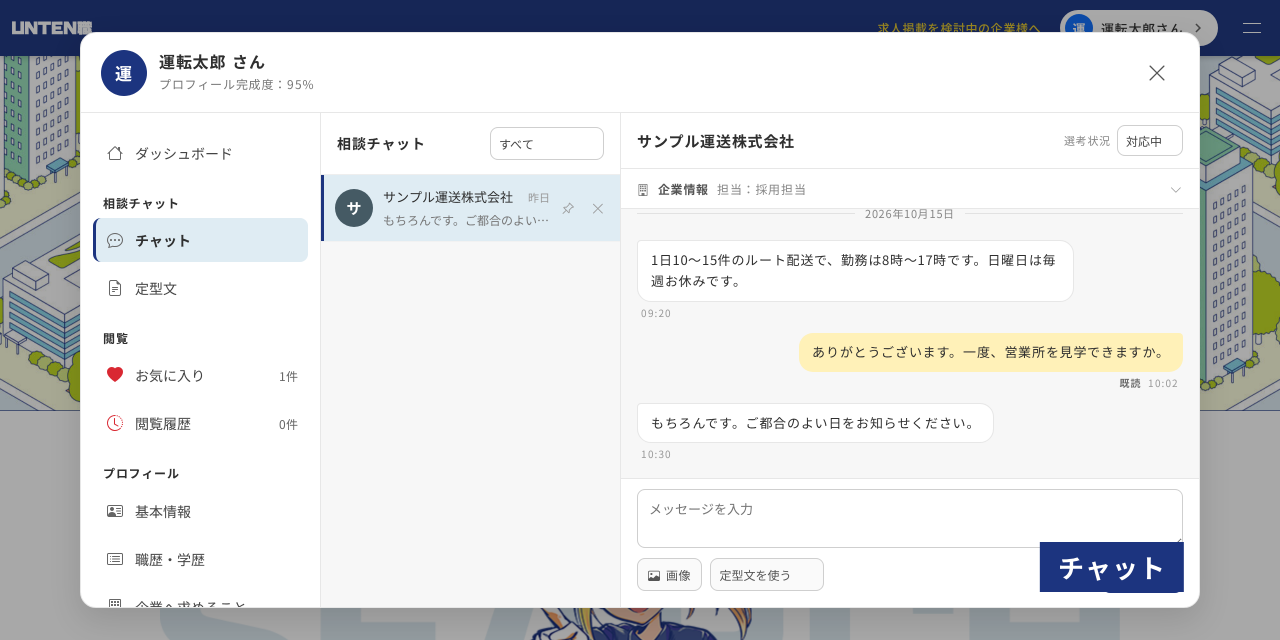The width and height of the screenshot is (1280, 640).
Task: Click the ご都合のよい日をお知らせください message
Action: (815, 423)
